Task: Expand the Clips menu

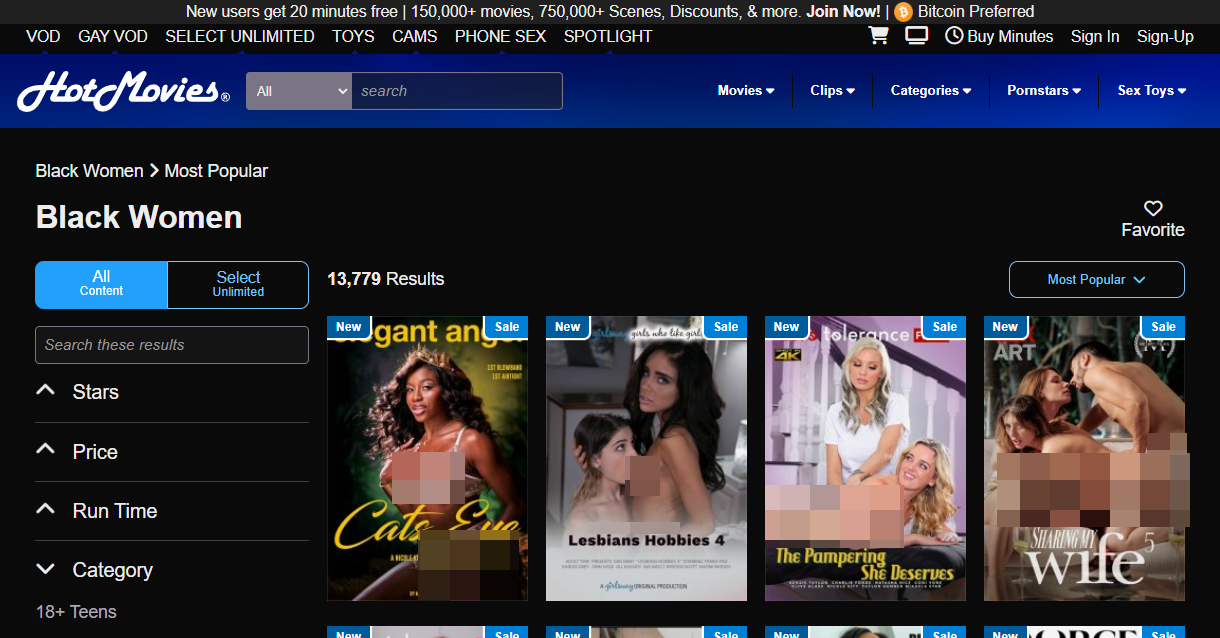Action: [832, 90]
